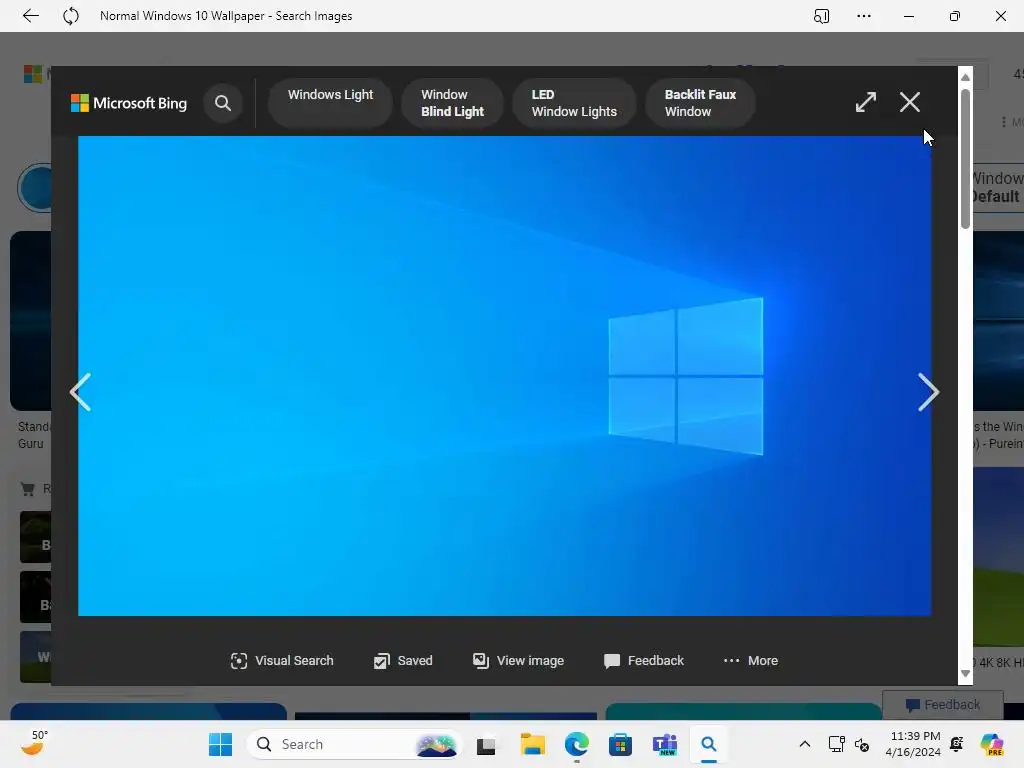
Task: Show hidden system tray icons
Action: (805, 744)
